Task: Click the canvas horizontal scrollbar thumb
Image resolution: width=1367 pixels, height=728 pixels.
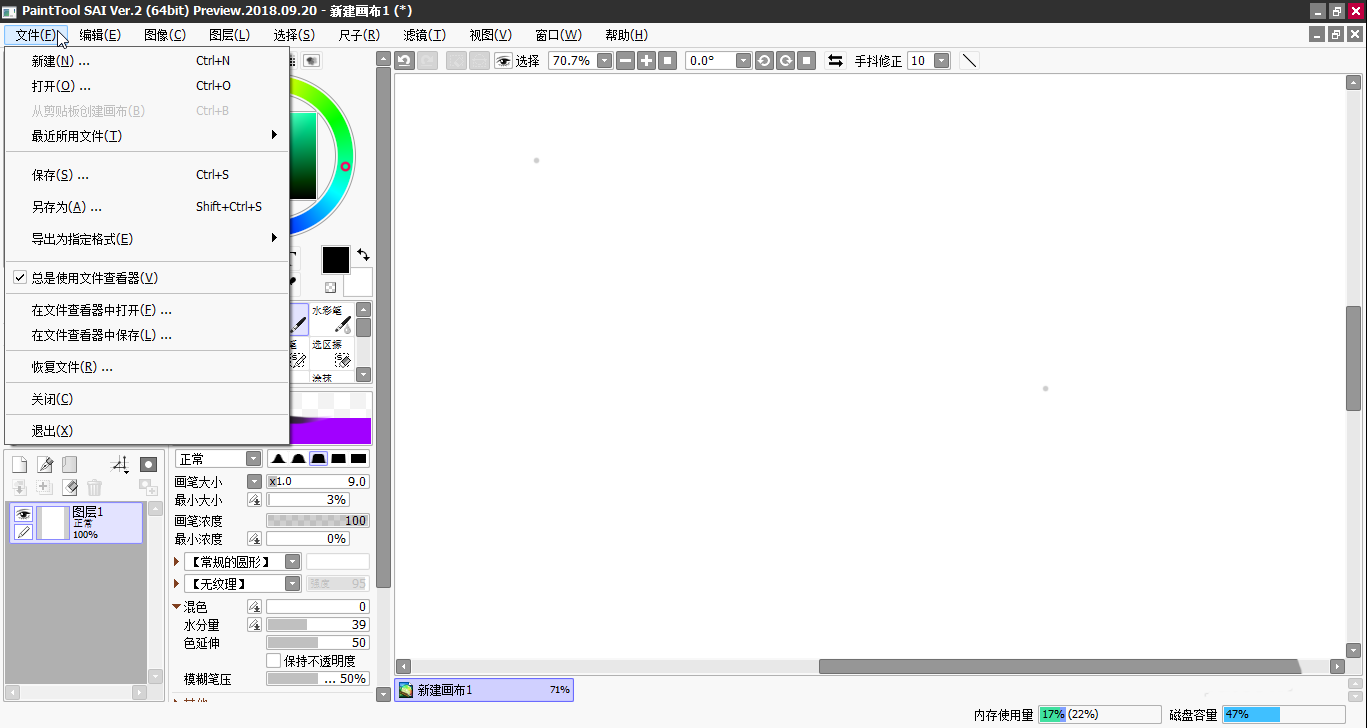Action: pos(1060,666)
